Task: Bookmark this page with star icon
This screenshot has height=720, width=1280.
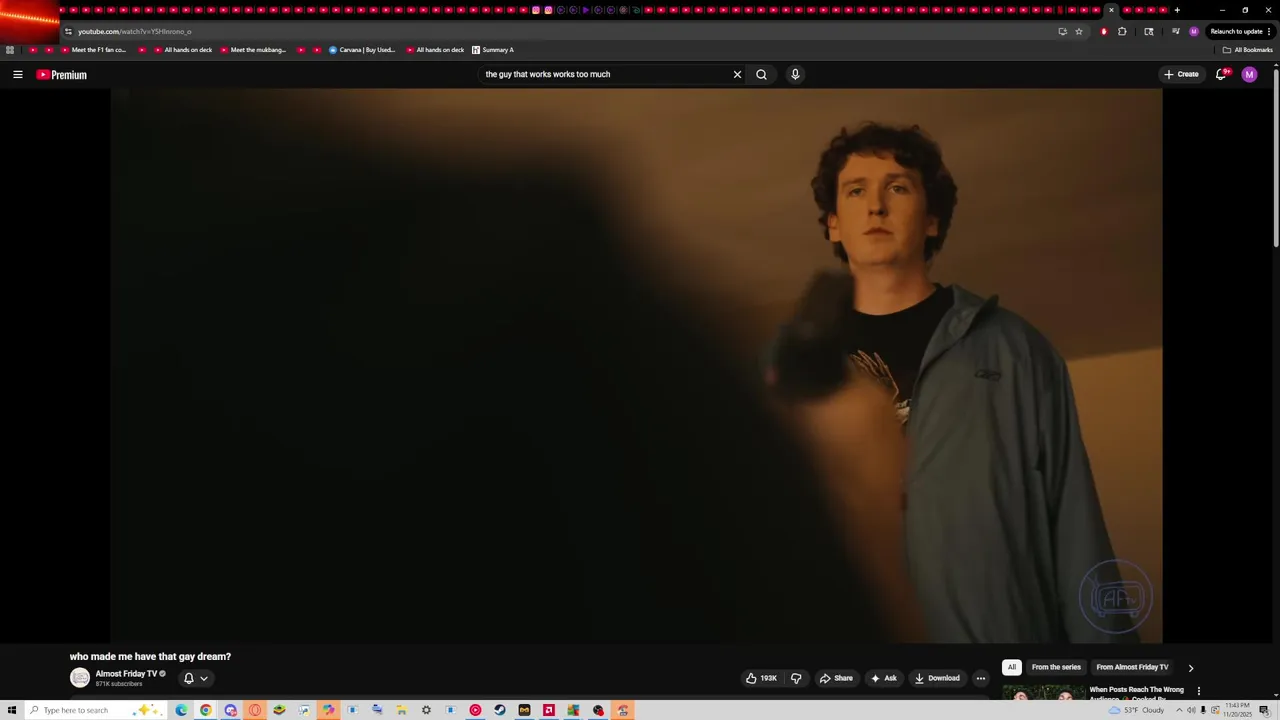Action: (1079, 31)
